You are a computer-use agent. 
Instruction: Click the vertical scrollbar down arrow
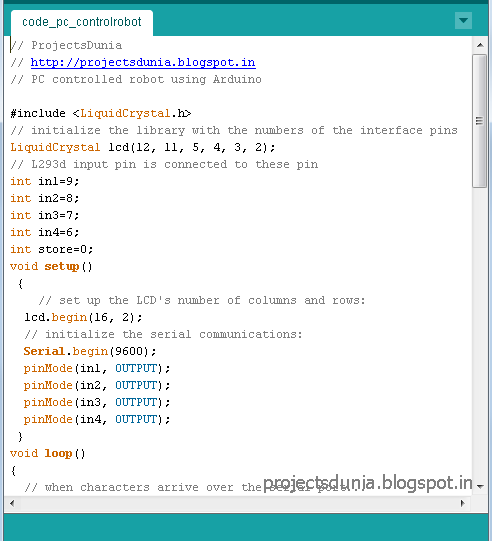pyautogui.click(x=480, y=486)
